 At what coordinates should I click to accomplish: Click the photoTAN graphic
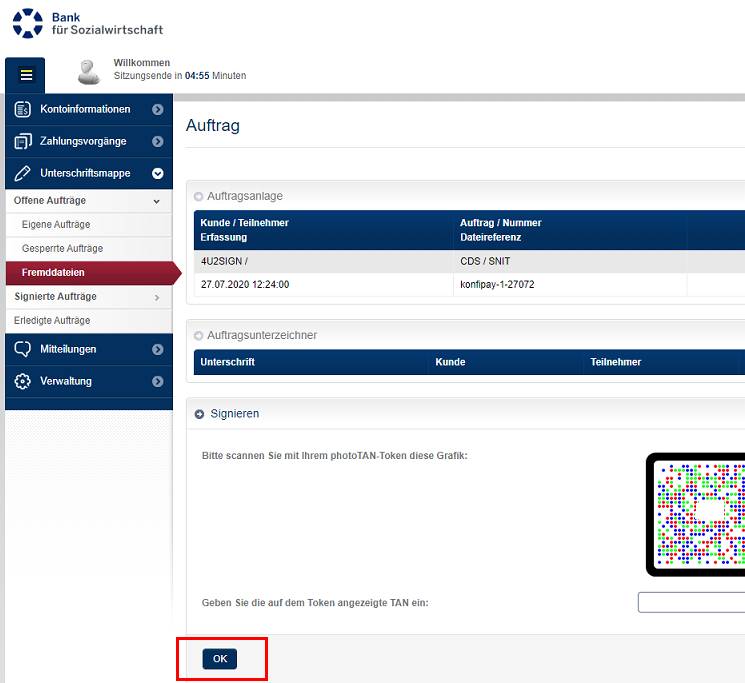point(697,514)
